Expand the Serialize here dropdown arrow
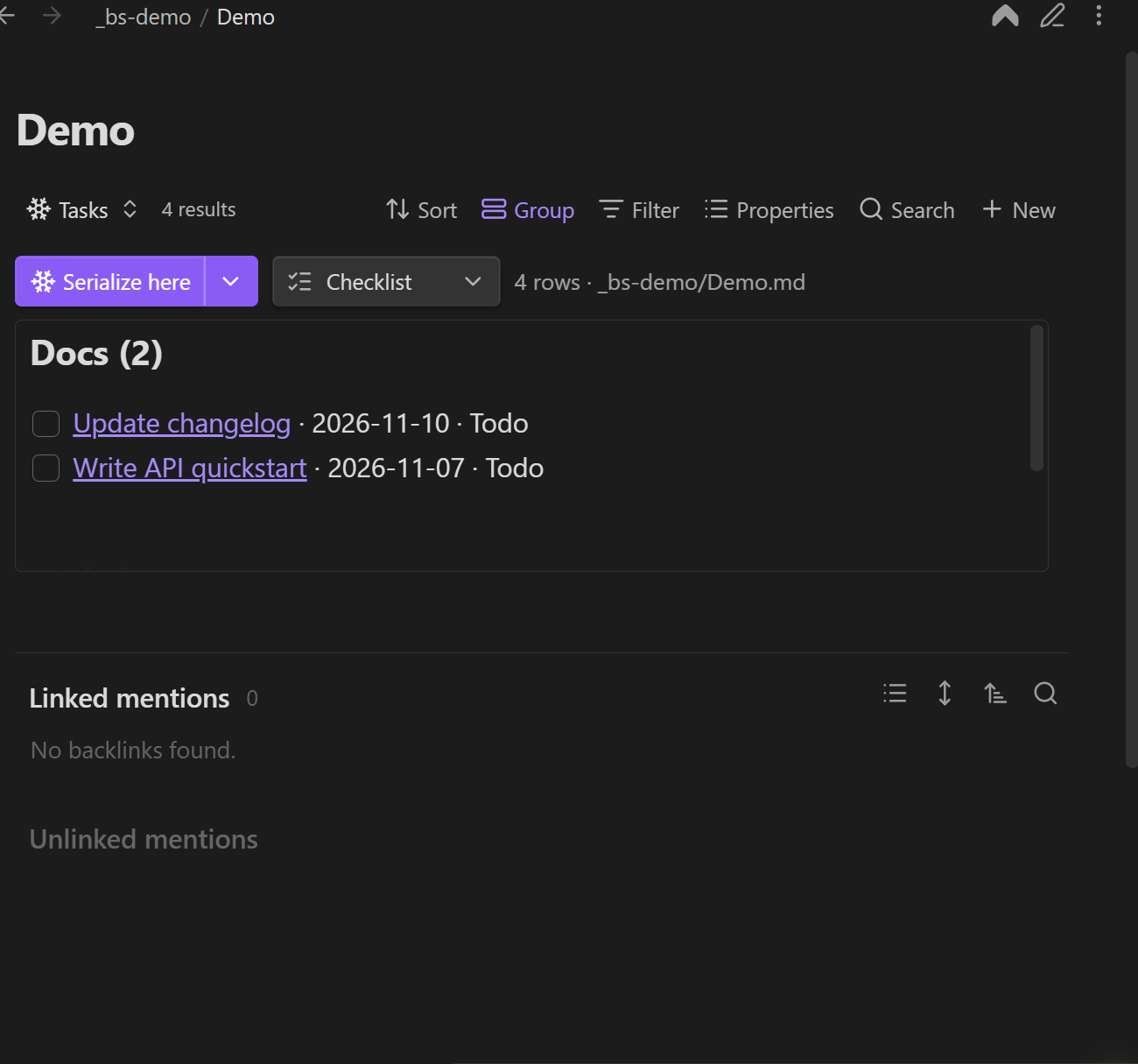 point(231,281)
